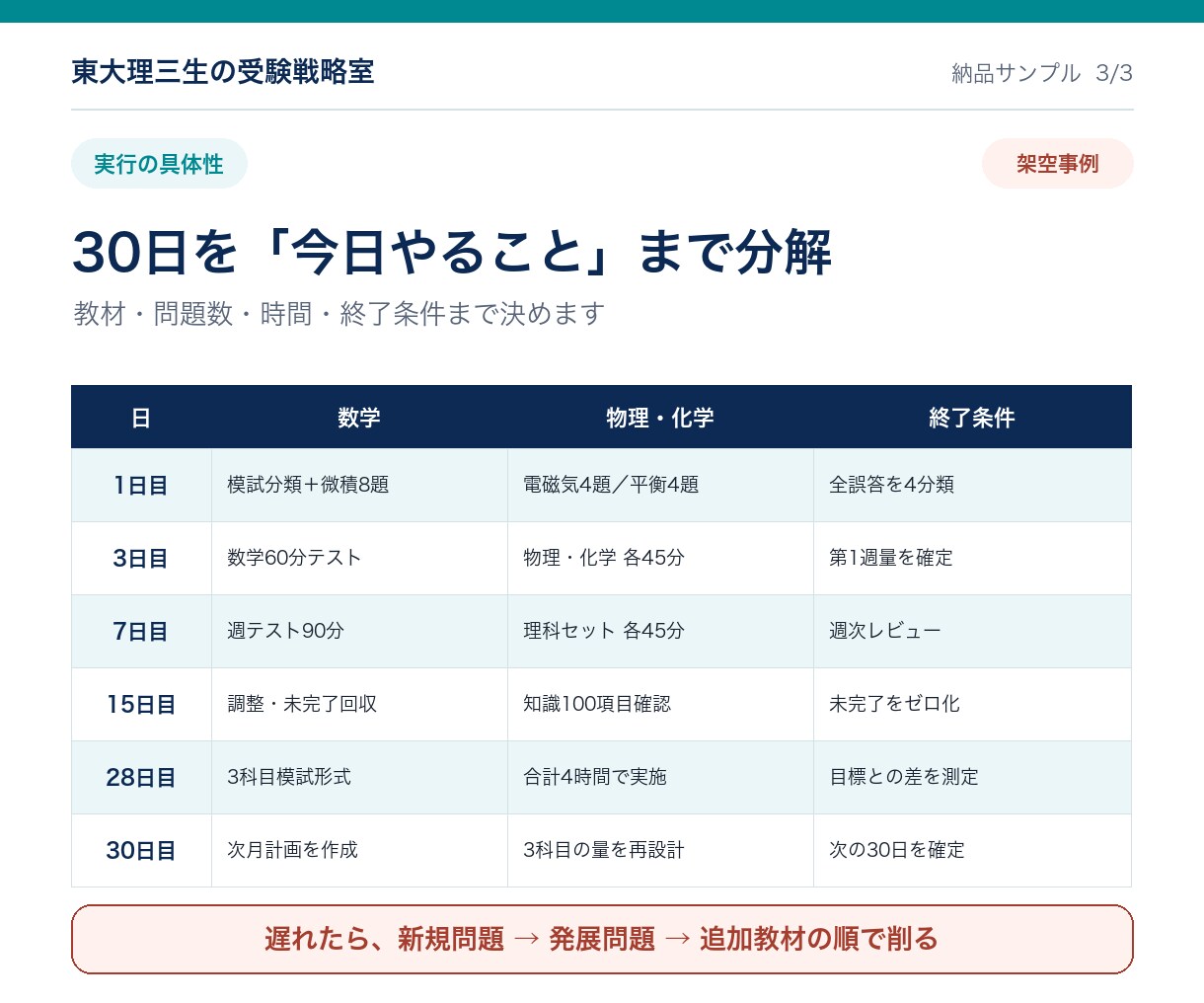The width and height of the screenshot is (1204, 1003).
Task: Click the cell 物理・化学 各45分
Action: pos(660,559)
